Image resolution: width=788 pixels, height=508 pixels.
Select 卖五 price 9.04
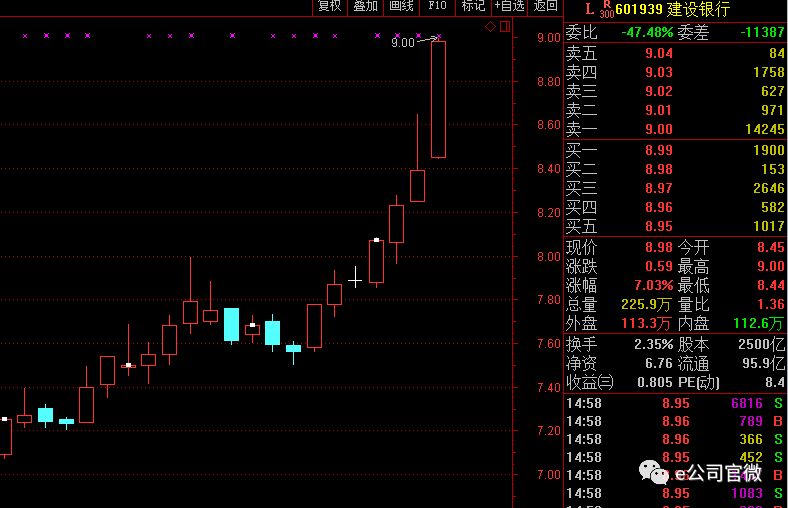pos(659,53)
